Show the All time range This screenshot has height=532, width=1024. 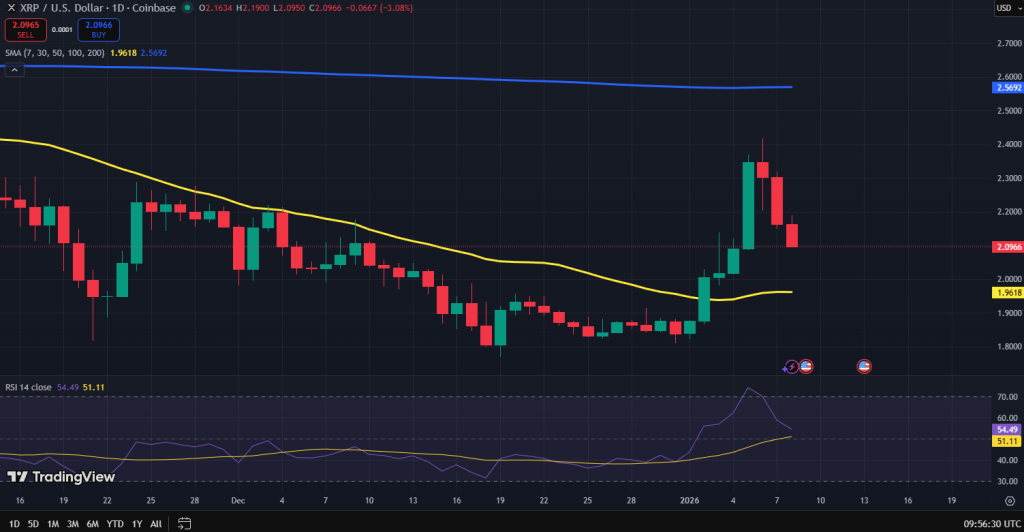pyautogui.click(x=156, y=523)
